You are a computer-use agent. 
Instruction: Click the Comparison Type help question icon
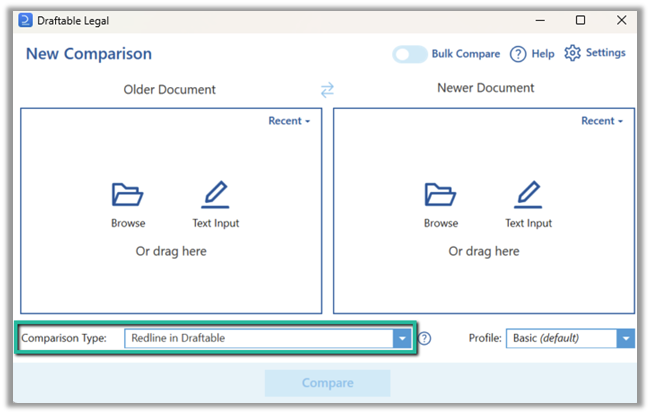(x=424, y=339)
